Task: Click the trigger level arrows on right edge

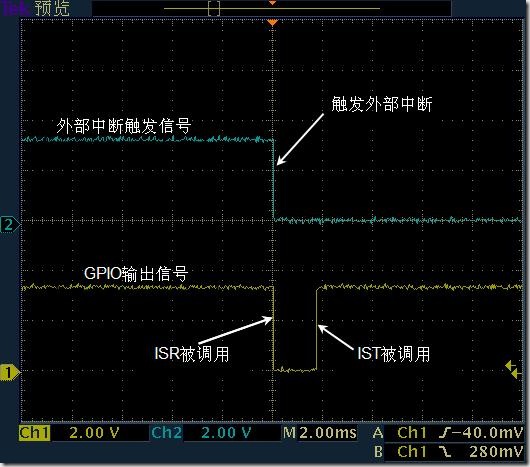Action: tap(513, 369)
